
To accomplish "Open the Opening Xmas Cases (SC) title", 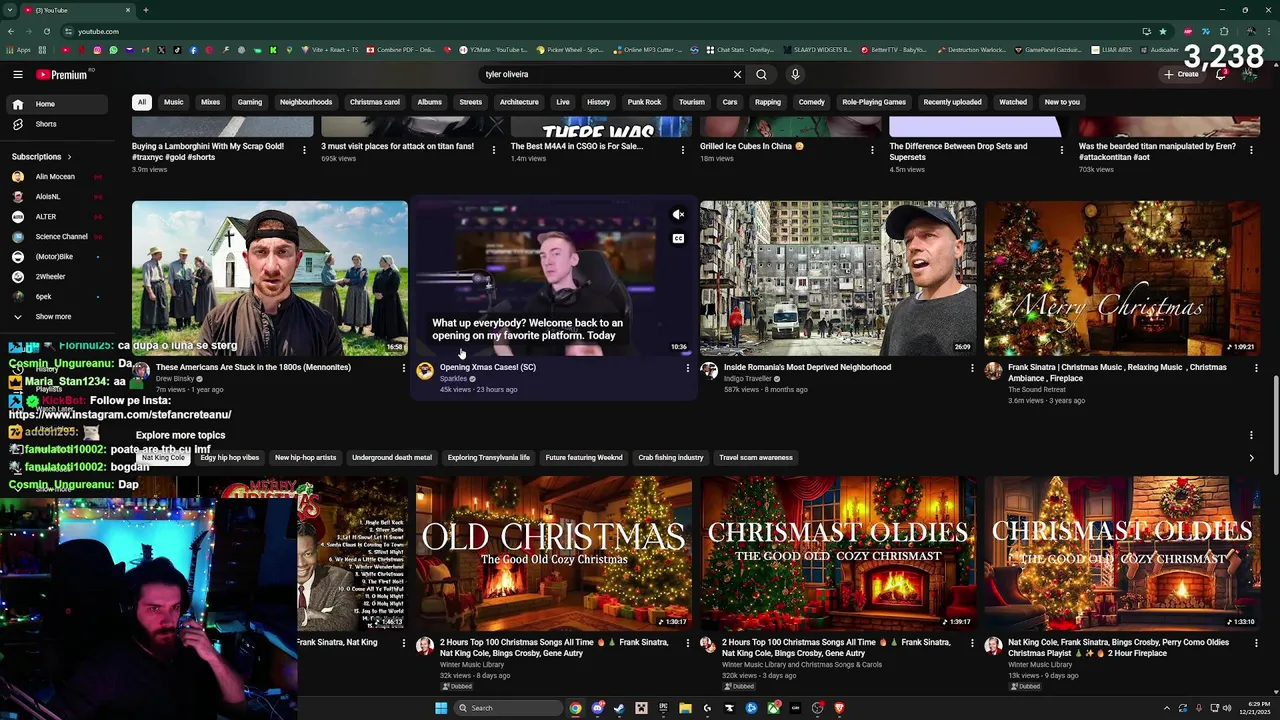I will pyautogui.click(x=488, y=367).
